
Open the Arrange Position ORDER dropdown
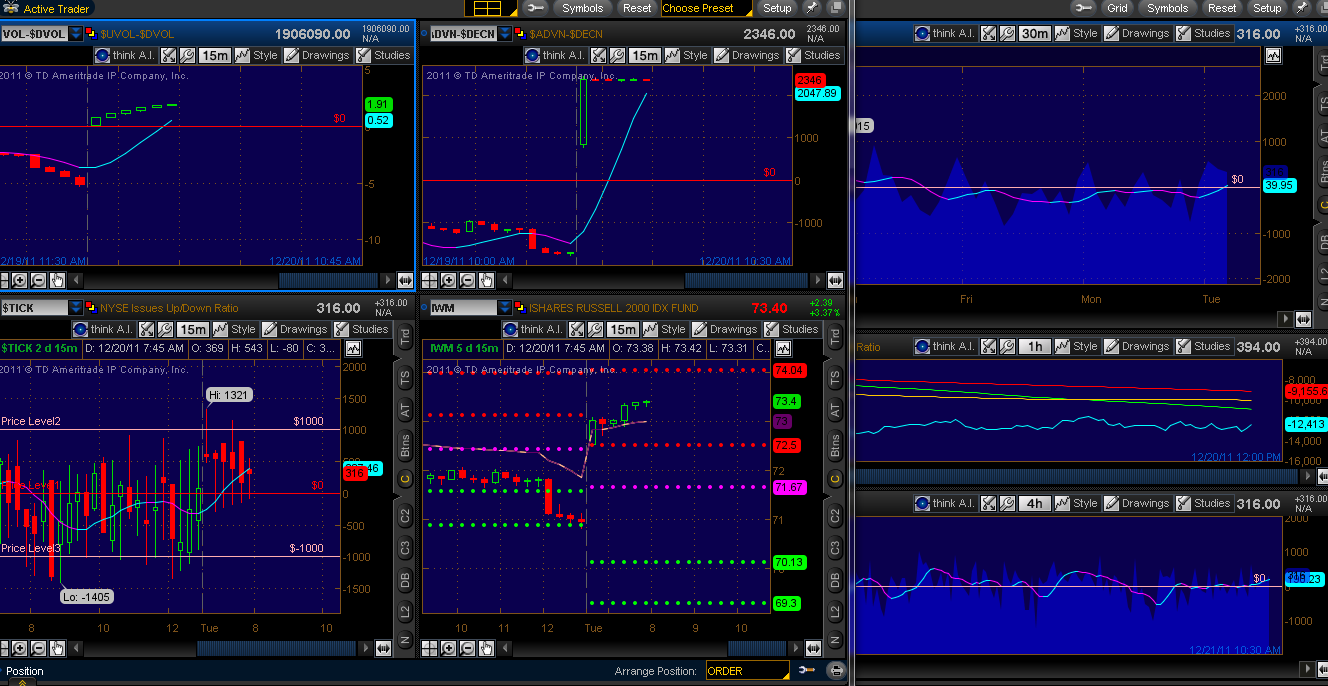746,671
